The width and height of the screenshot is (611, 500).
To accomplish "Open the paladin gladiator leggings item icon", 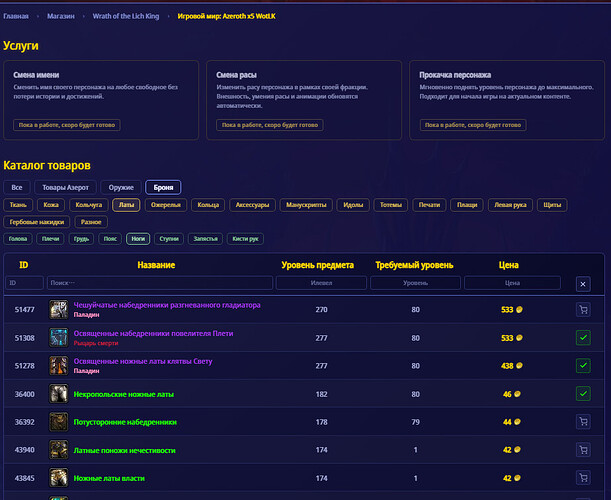I will (58, 309).
